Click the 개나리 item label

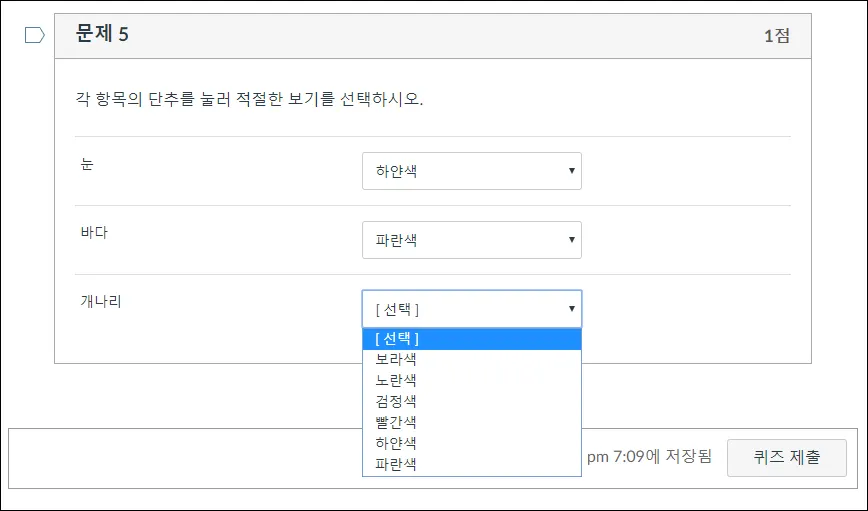click(x=100, y=301)
